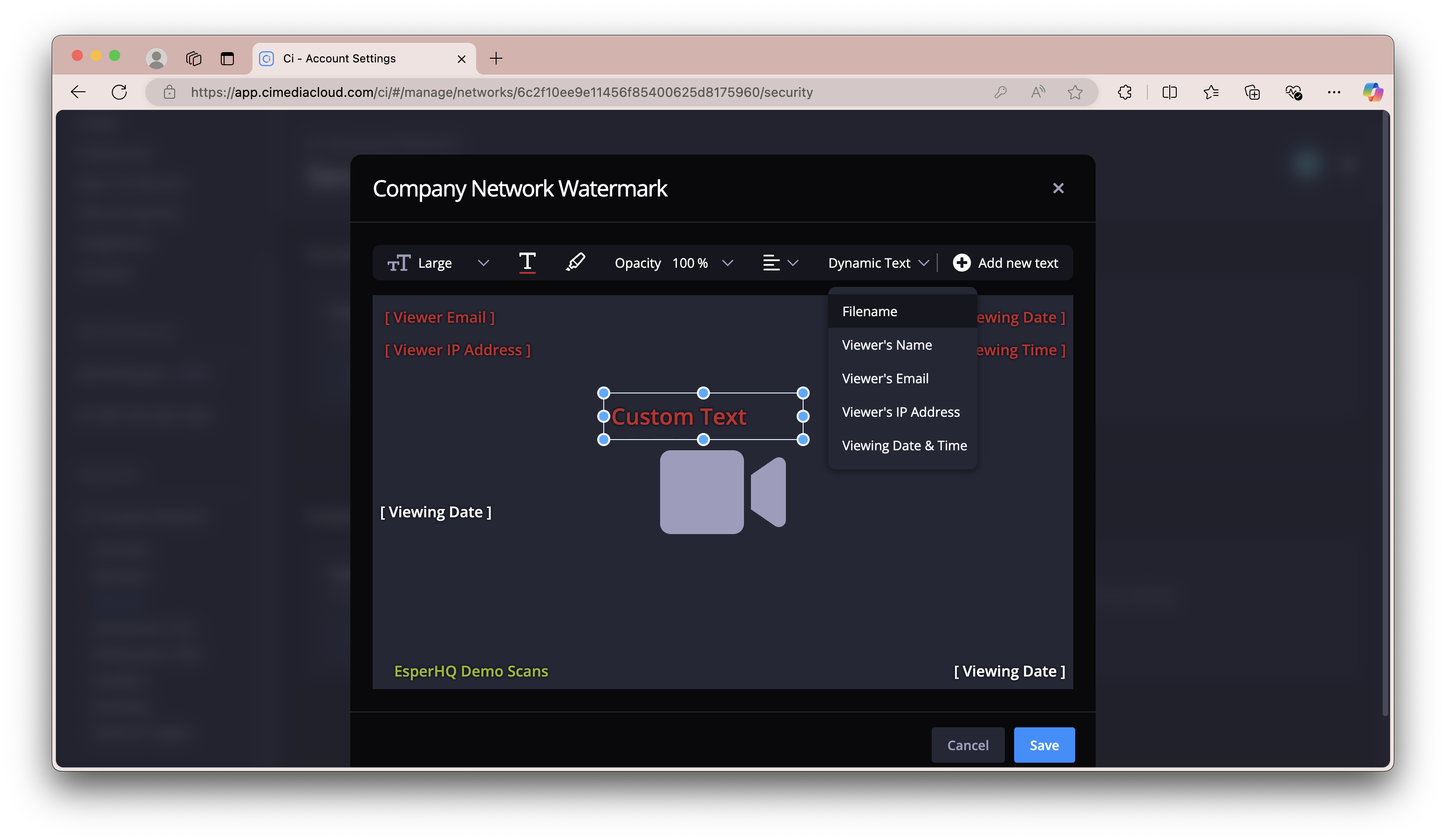1446x840 pixels.
Task: Open a new browser tab
Action: coord(496,58)
